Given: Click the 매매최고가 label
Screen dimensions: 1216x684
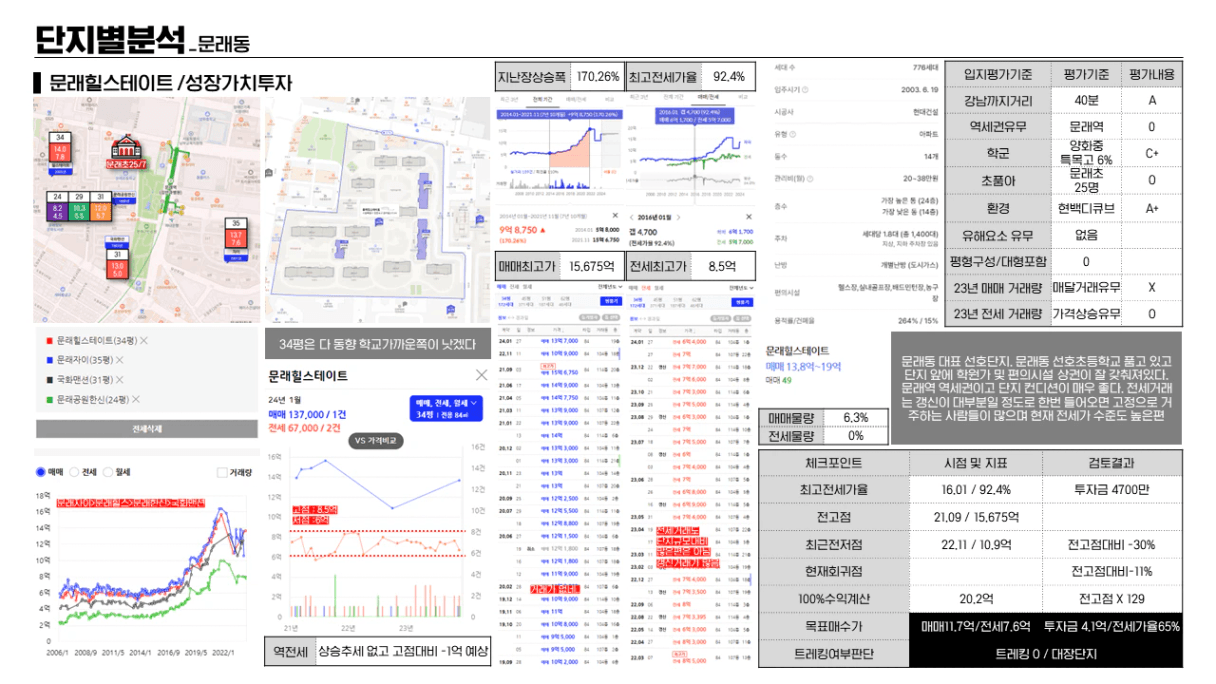Looking at the screenshot, I should click(526, 267).
